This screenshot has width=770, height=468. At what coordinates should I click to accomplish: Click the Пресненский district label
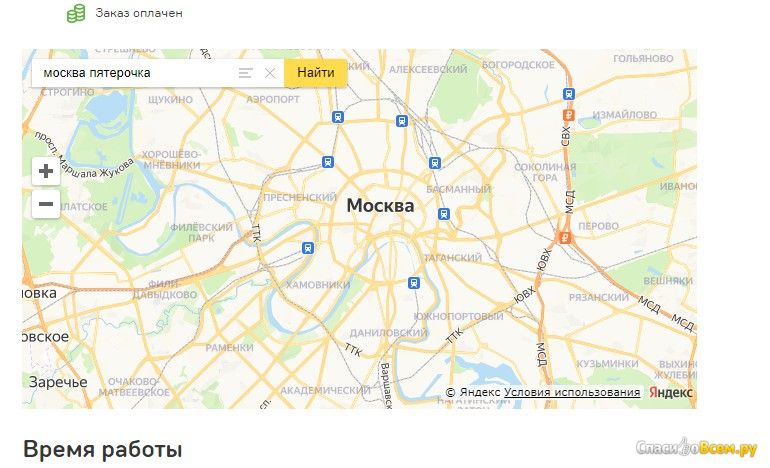click(300, 197)
